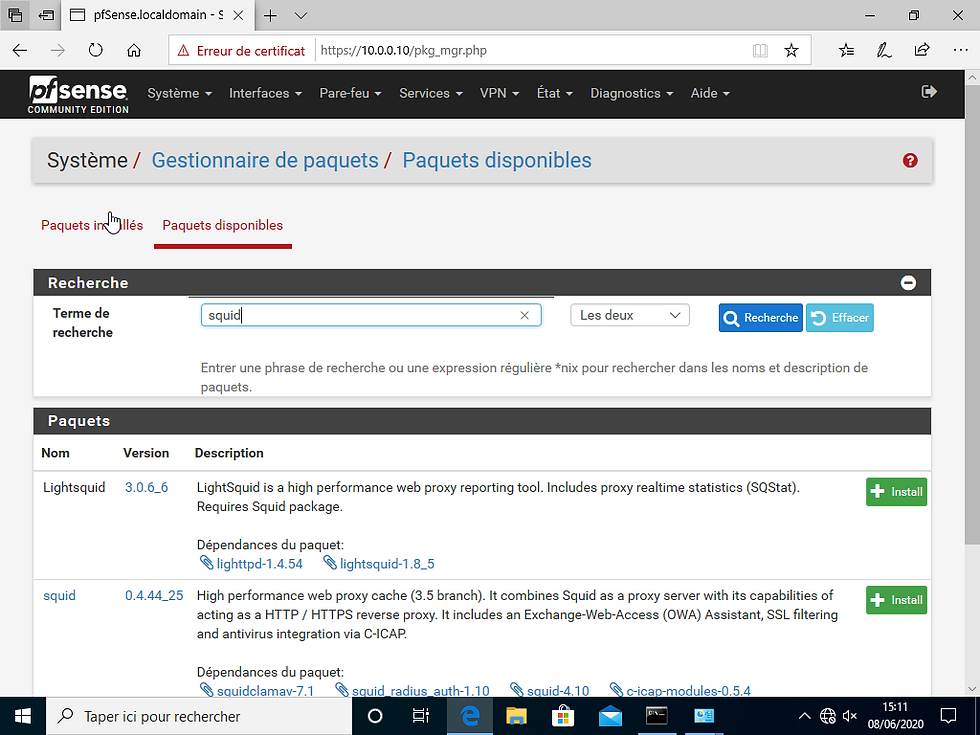Image resolution: width=980 pixels, height=735 pixels.
Task: Open the lightsquid-1.8_5 dependency link
Action: (x=387, y=564)
